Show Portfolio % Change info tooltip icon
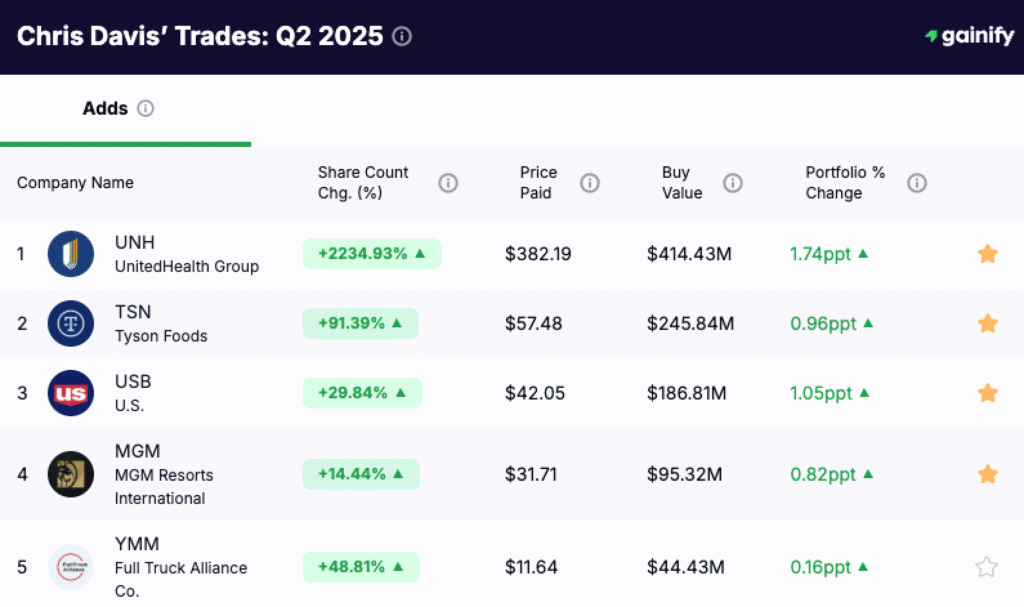This screenshot has width=1024, height=607. tap(917, 183)
